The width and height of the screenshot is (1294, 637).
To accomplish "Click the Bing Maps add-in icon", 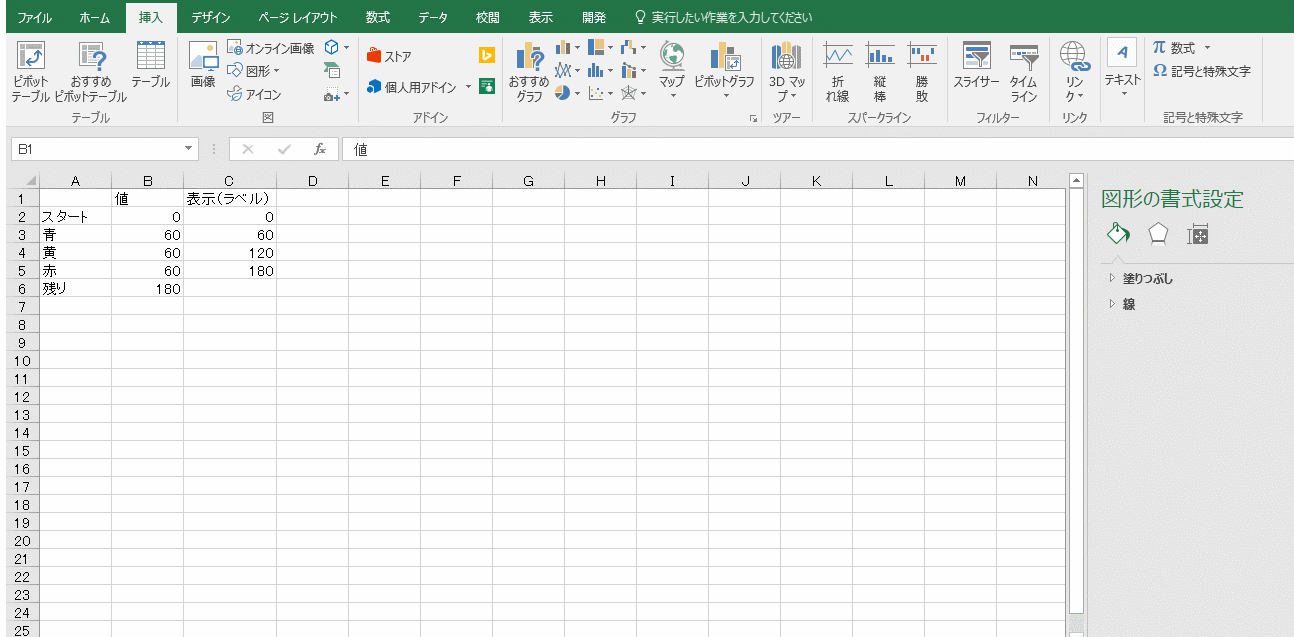I will click(x=487, y=56).
